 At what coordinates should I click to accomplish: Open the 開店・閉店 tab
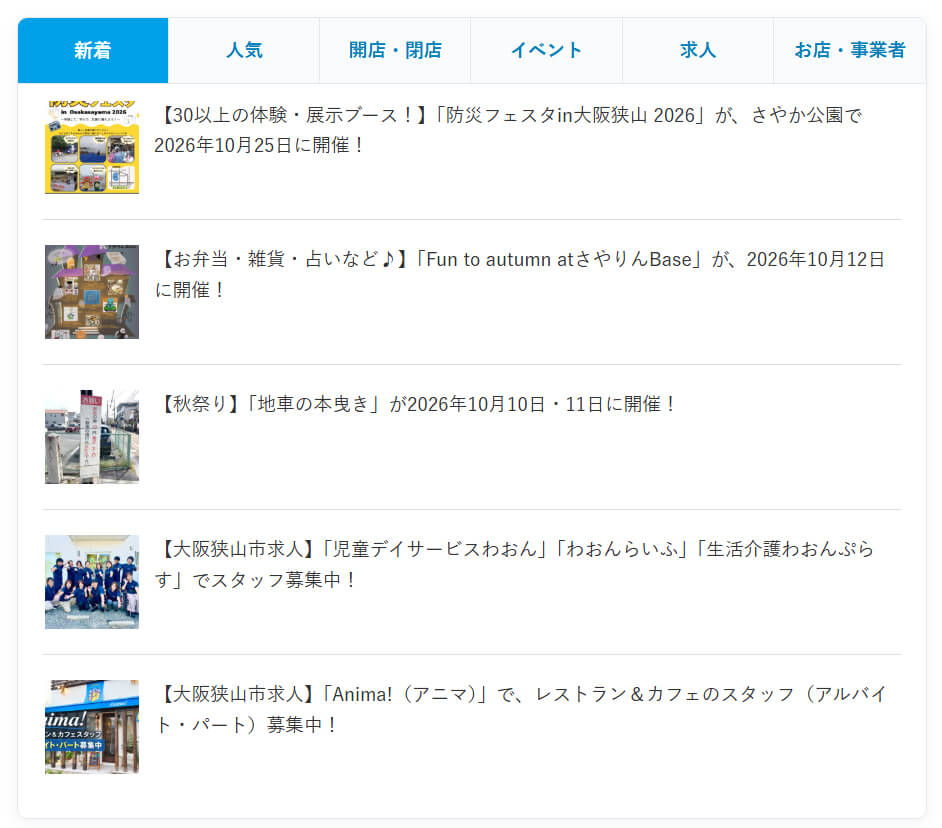click(x=395, y=50)
